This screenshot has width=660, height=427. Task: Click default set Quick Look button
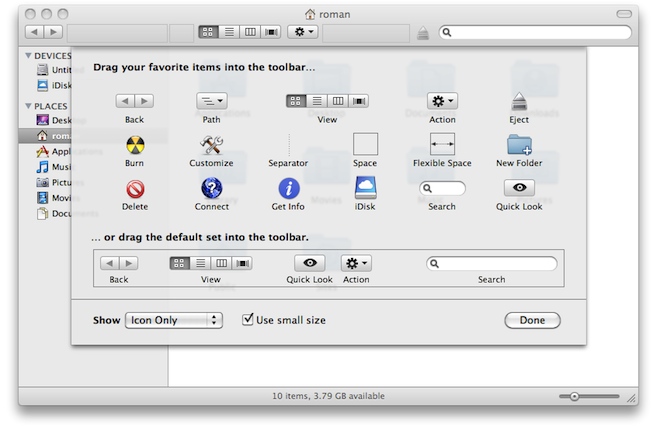(310, 263)
